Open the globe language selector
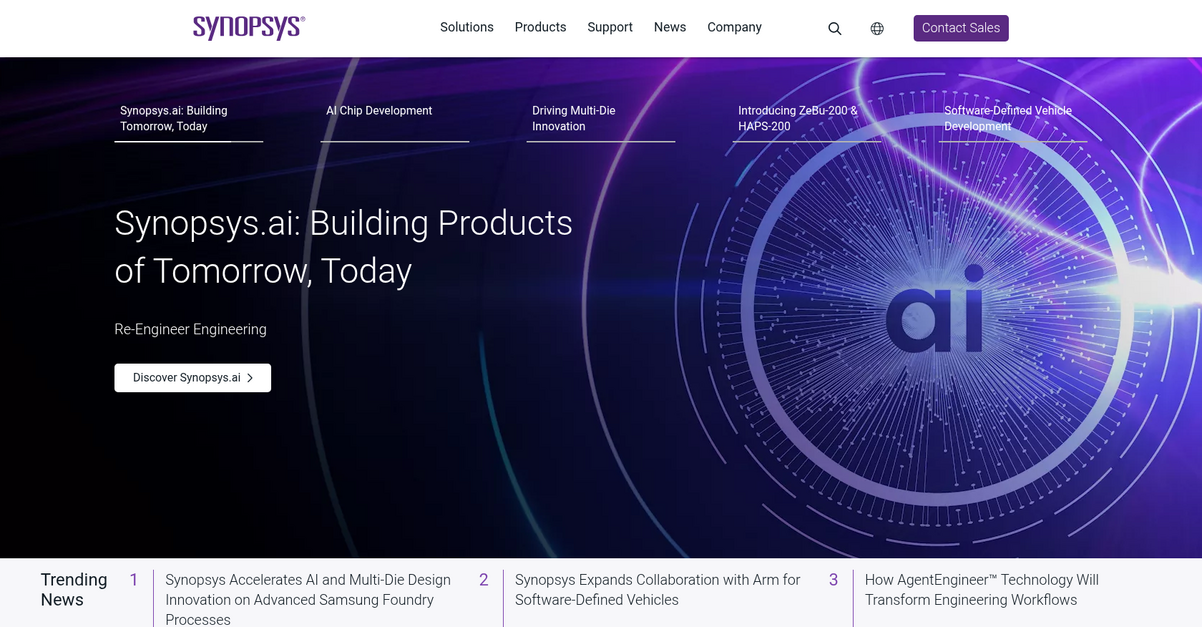 [877, 28]
